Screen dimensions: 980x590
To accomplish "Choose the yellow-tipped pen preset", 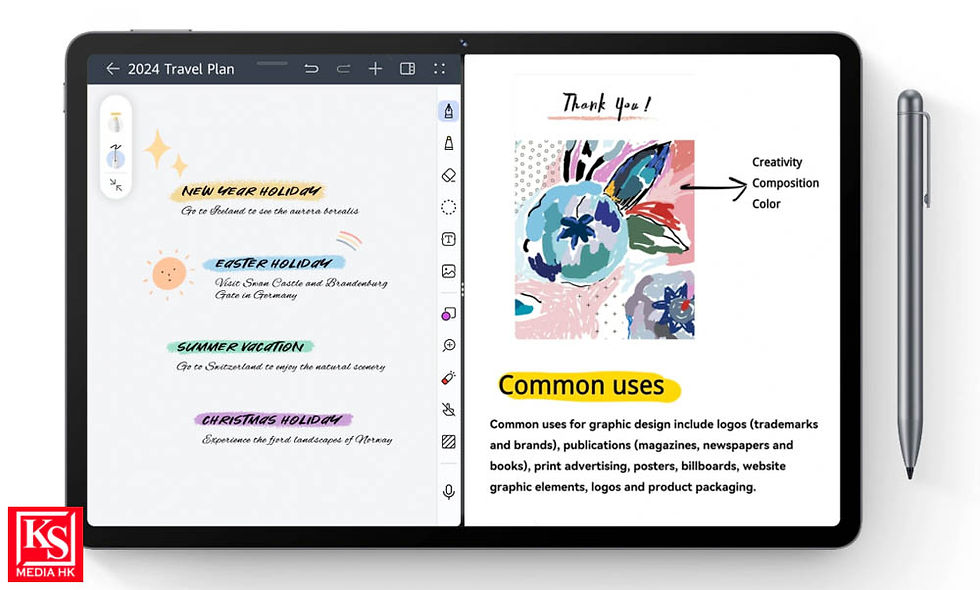I will [x=116, y=122].
